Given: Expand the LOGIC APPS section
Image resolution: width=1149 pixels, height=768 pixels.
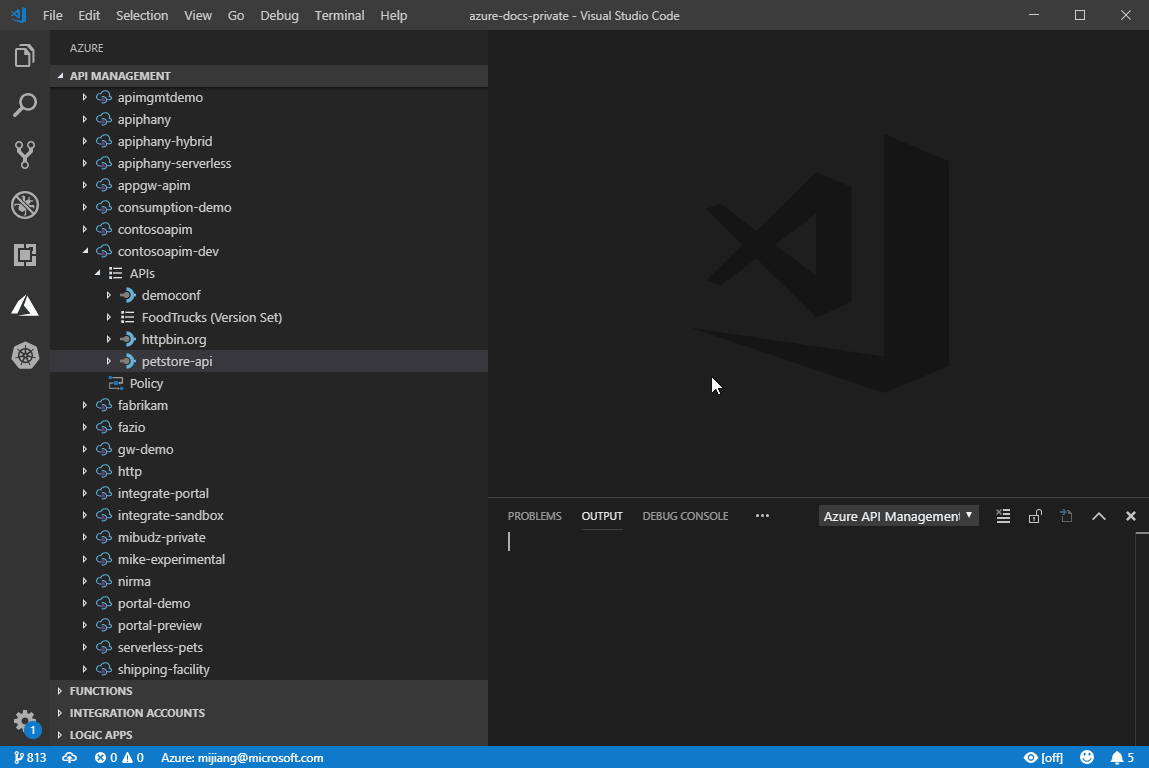Looking at the screenshot, I should click(61, 735).
